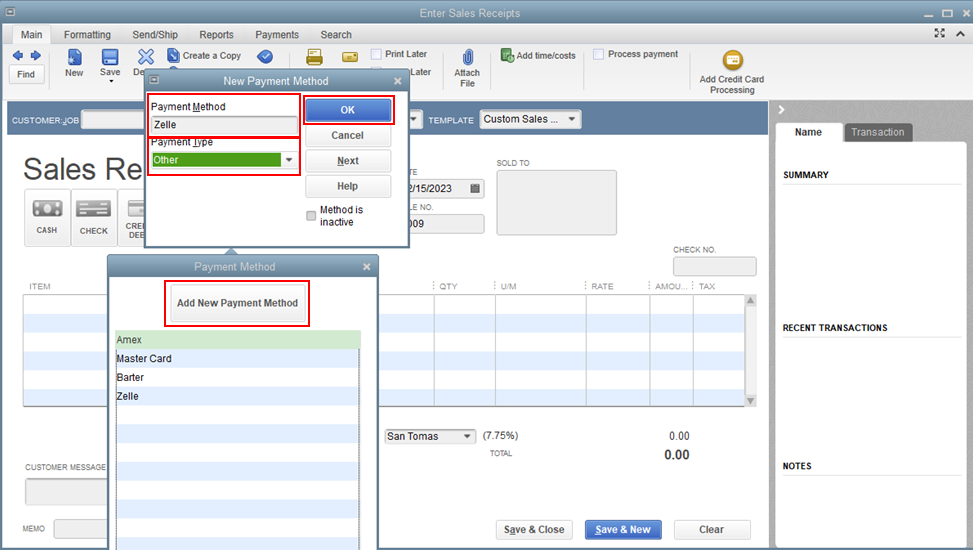Mark receipt with blue checkmark icon
Screen dimensions: 973x550
pos(265,56)
